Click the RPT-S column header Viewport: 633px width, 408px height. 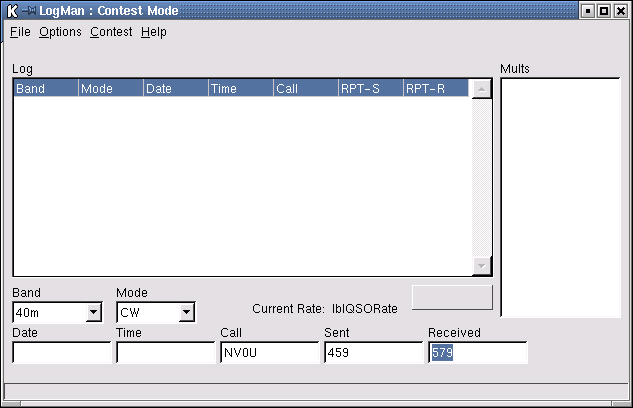pos(370,89)
